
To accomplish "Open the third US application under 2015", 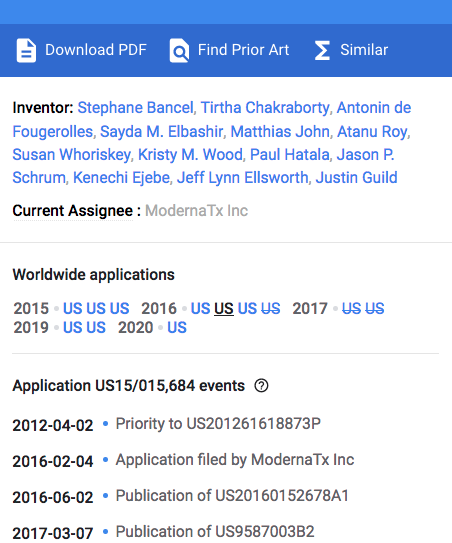I will (119, 309).
